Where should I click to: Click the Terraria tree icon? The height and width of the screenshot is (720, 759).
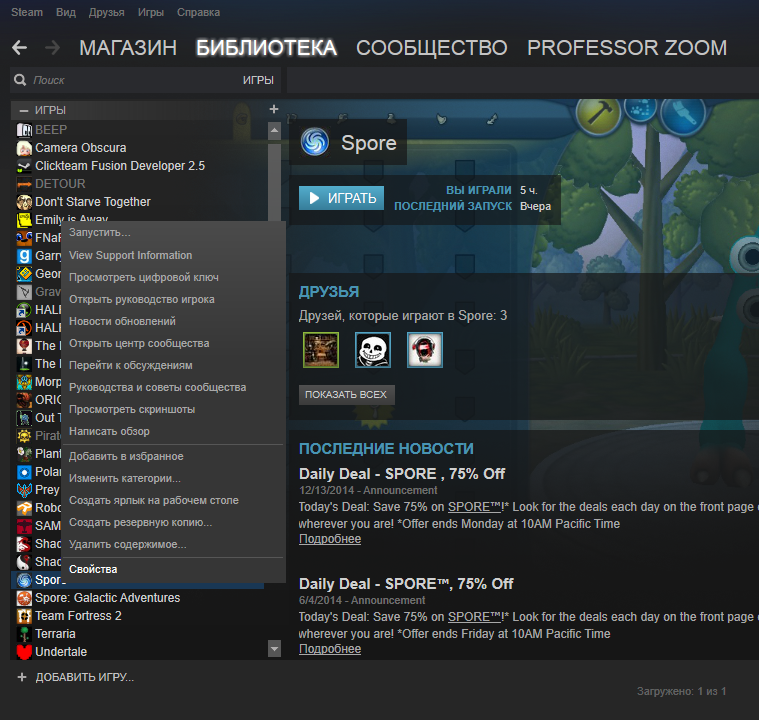click(x=24, y=634)
